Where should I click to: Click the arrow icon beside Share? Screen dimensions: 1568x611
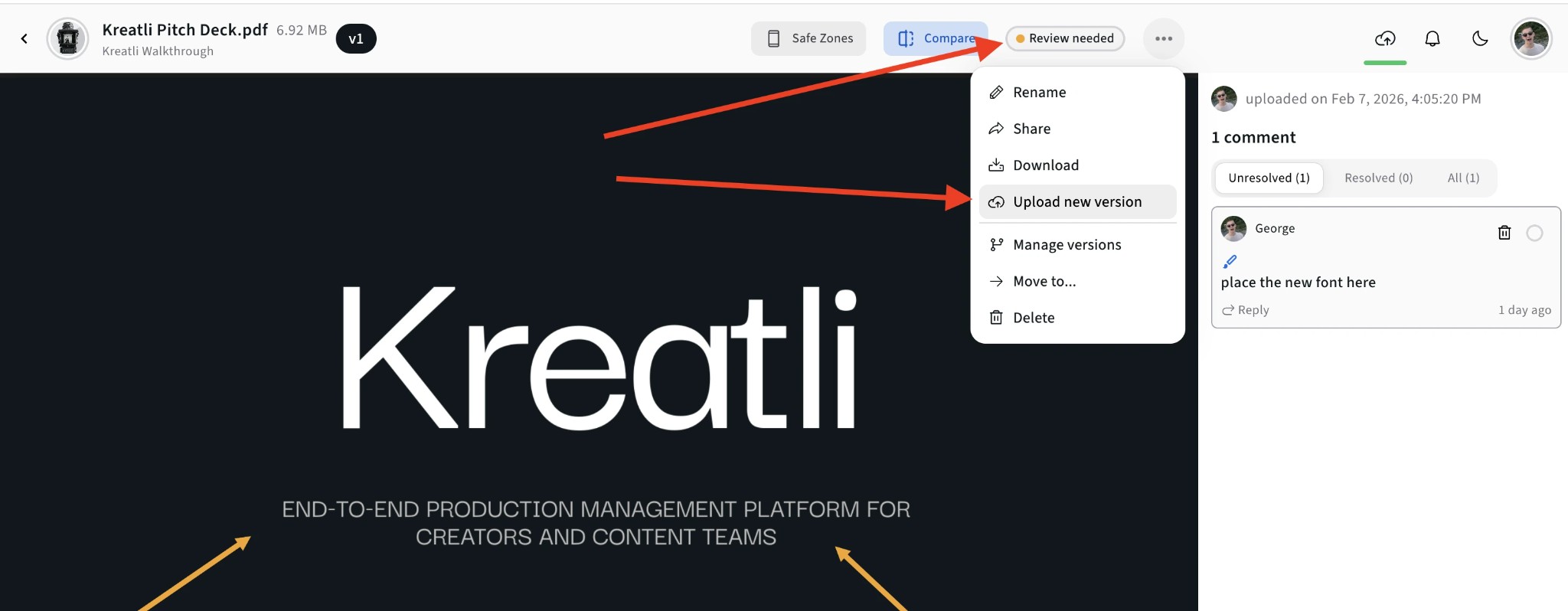coord(996,129)
